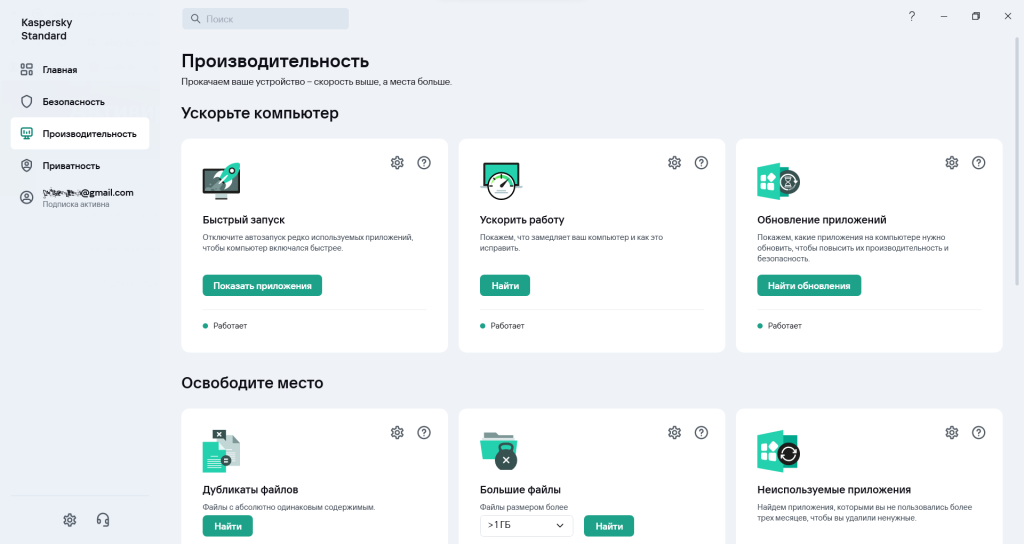
Task: Click the help question mark in title bar
Action: tap(911, 17)
